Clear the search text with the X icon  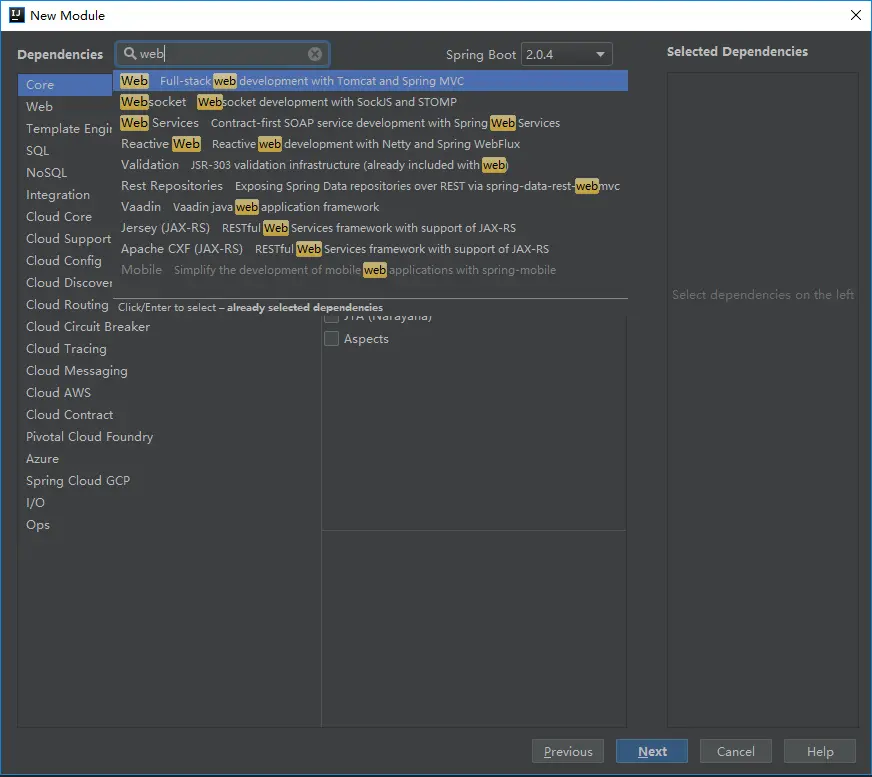(315, 53)
